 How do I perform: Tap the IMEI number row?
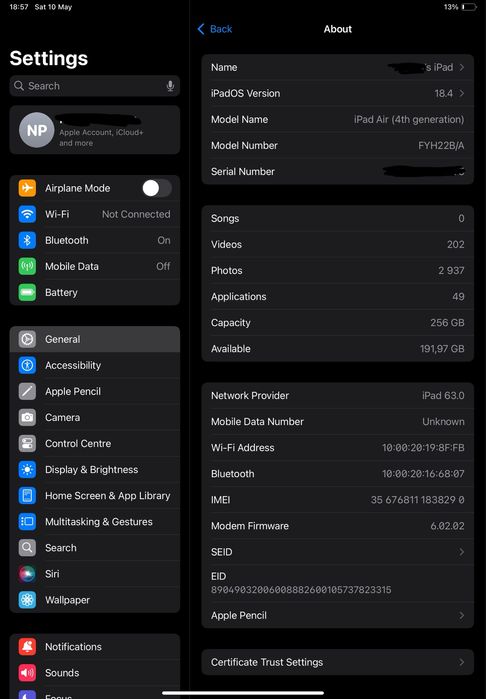tap(338, 500)
